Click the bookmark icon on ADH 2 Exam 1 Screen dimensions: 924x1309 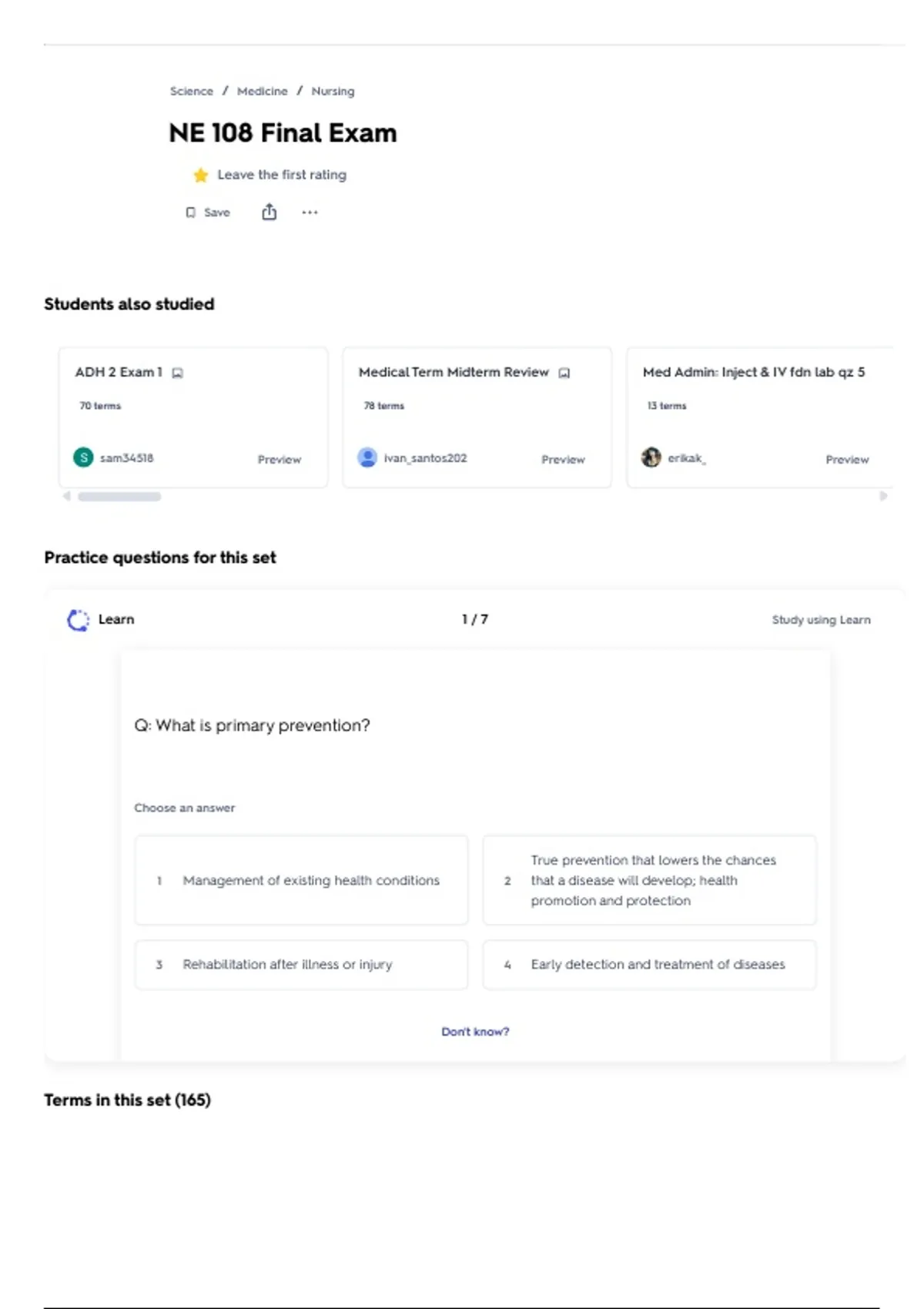pyautogui.click(x=178, y=373)
